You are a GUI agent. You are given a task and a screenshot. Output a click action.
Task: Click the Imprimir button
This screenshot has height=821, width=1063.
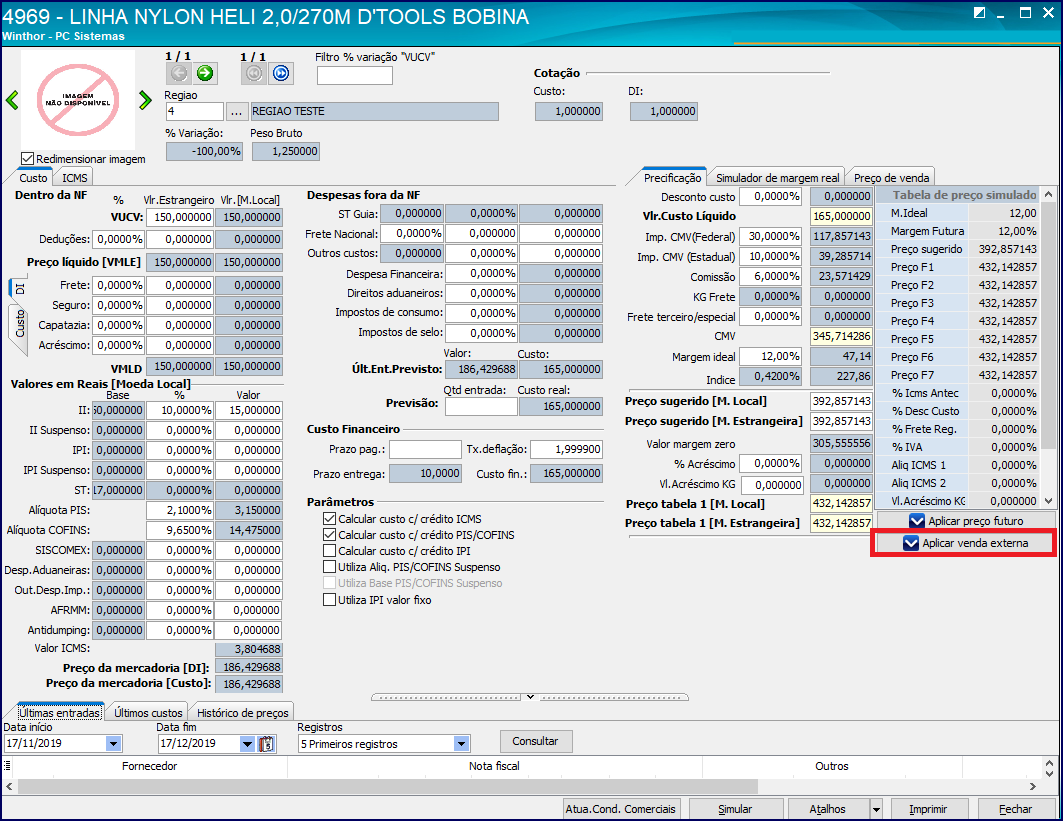pyautogui.click(x=928, y=809)
